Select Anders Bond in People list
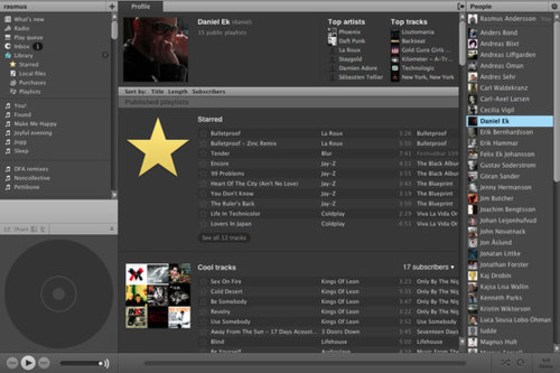The image size is (560, 373). pos(498,33)
